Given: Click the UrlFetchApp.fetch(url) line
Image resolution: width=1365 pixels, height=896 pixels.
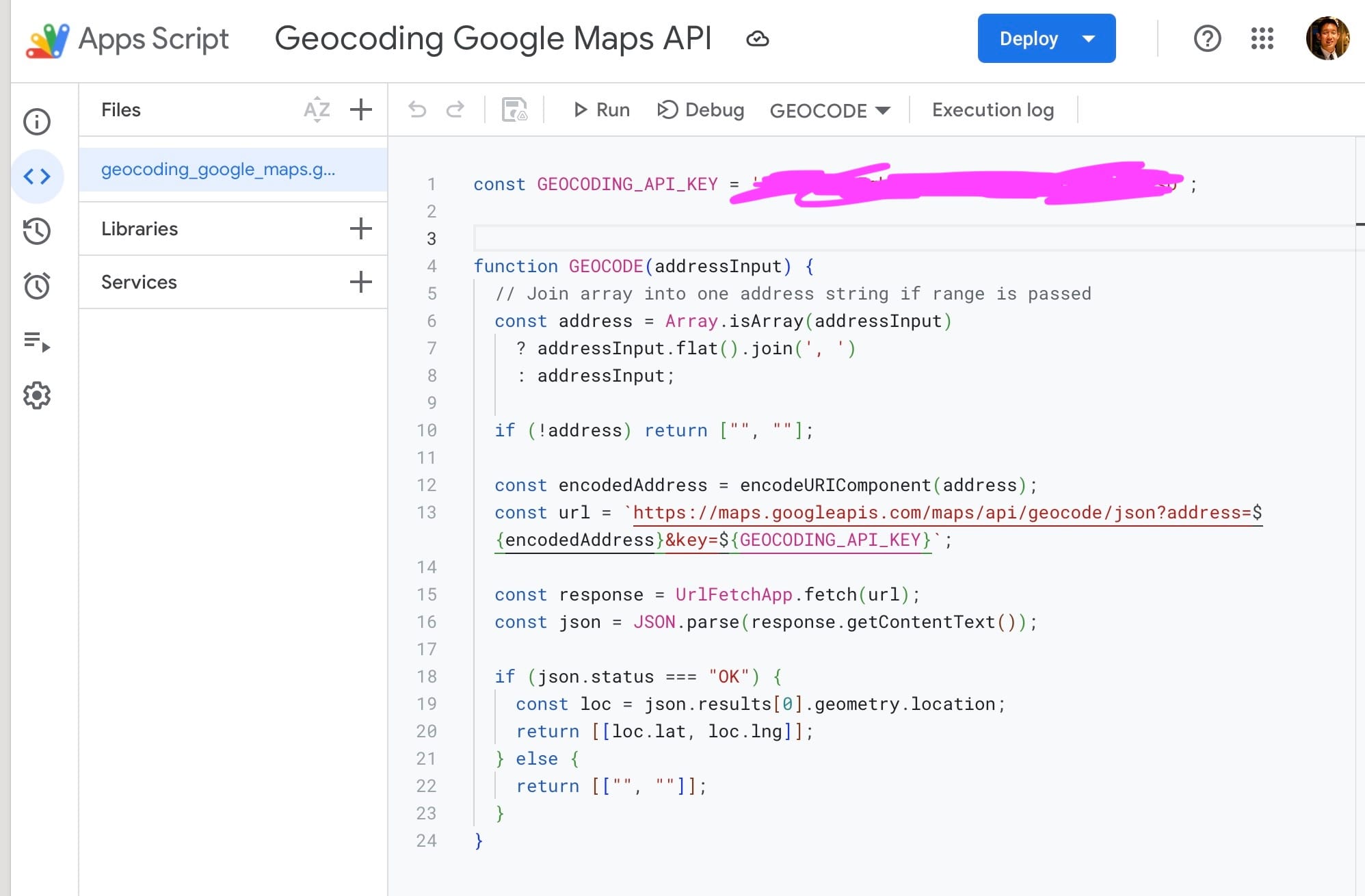Looking at the screenshot, I should tap(708, 594).
